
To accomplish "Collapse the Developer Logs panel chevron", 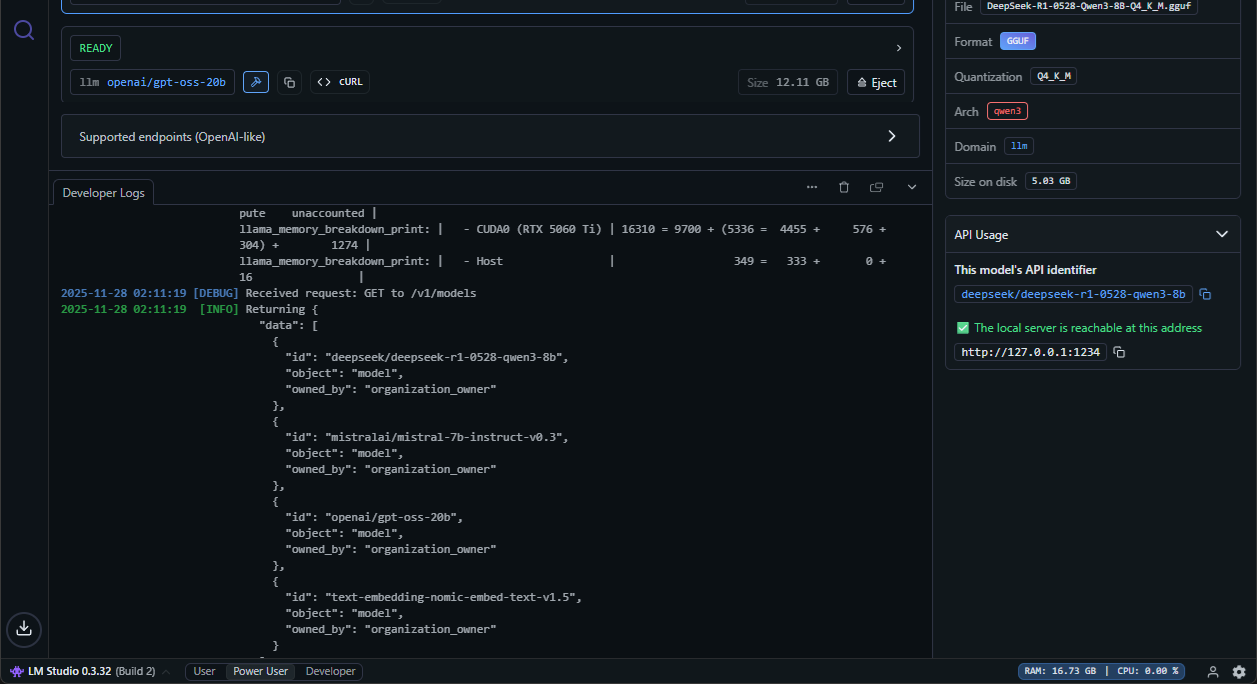I will click(912, 187).
